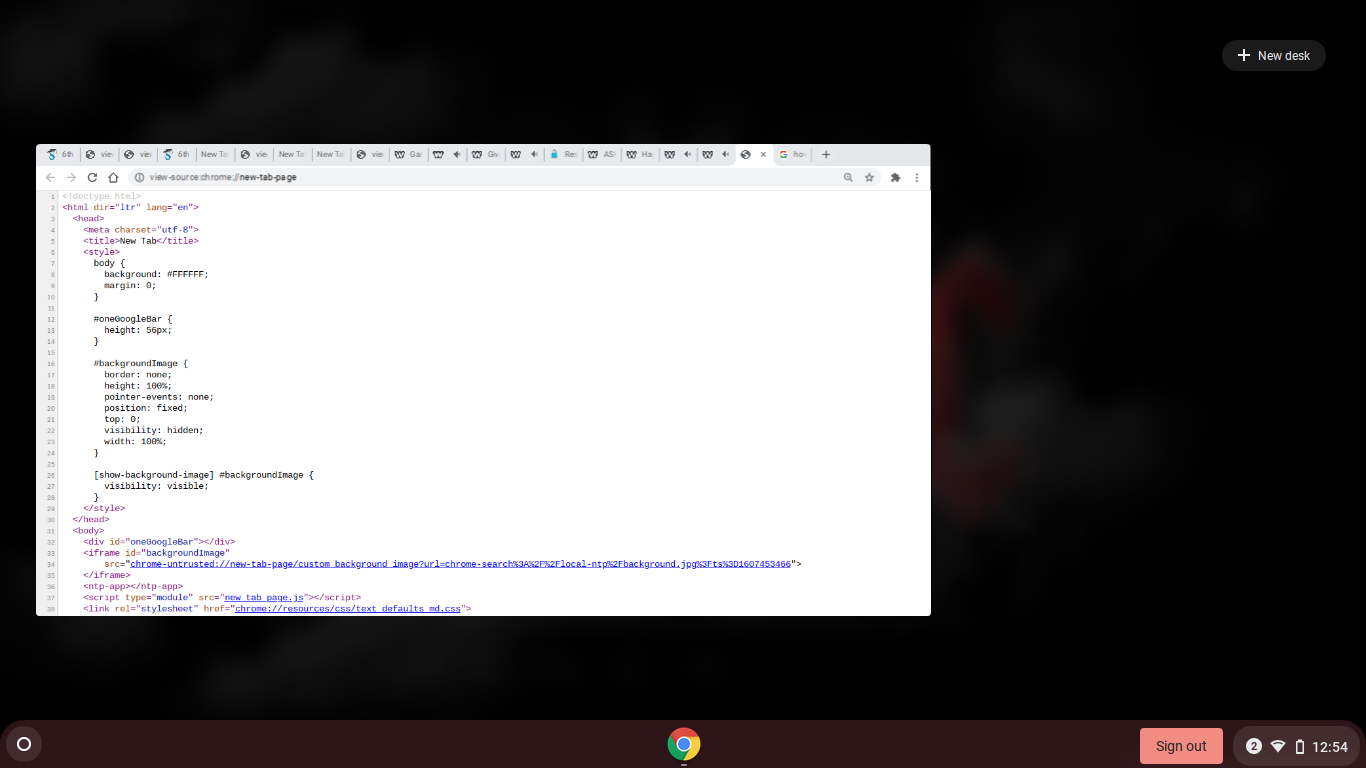Open the notification count badge showing 2
This screenshot has height=768, width=1366.
[x=1254, y=746]
